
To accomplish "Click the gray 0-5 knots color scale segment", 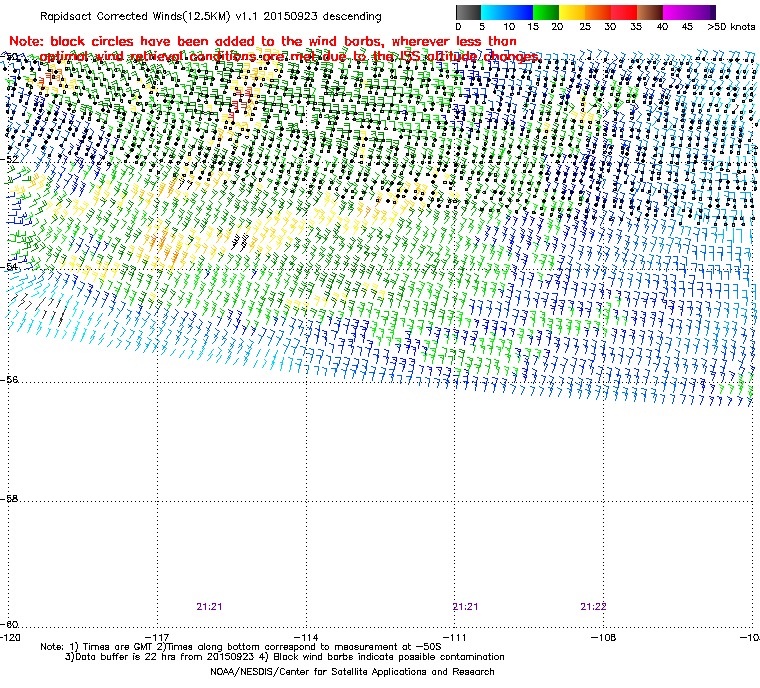I will [468, 12].
